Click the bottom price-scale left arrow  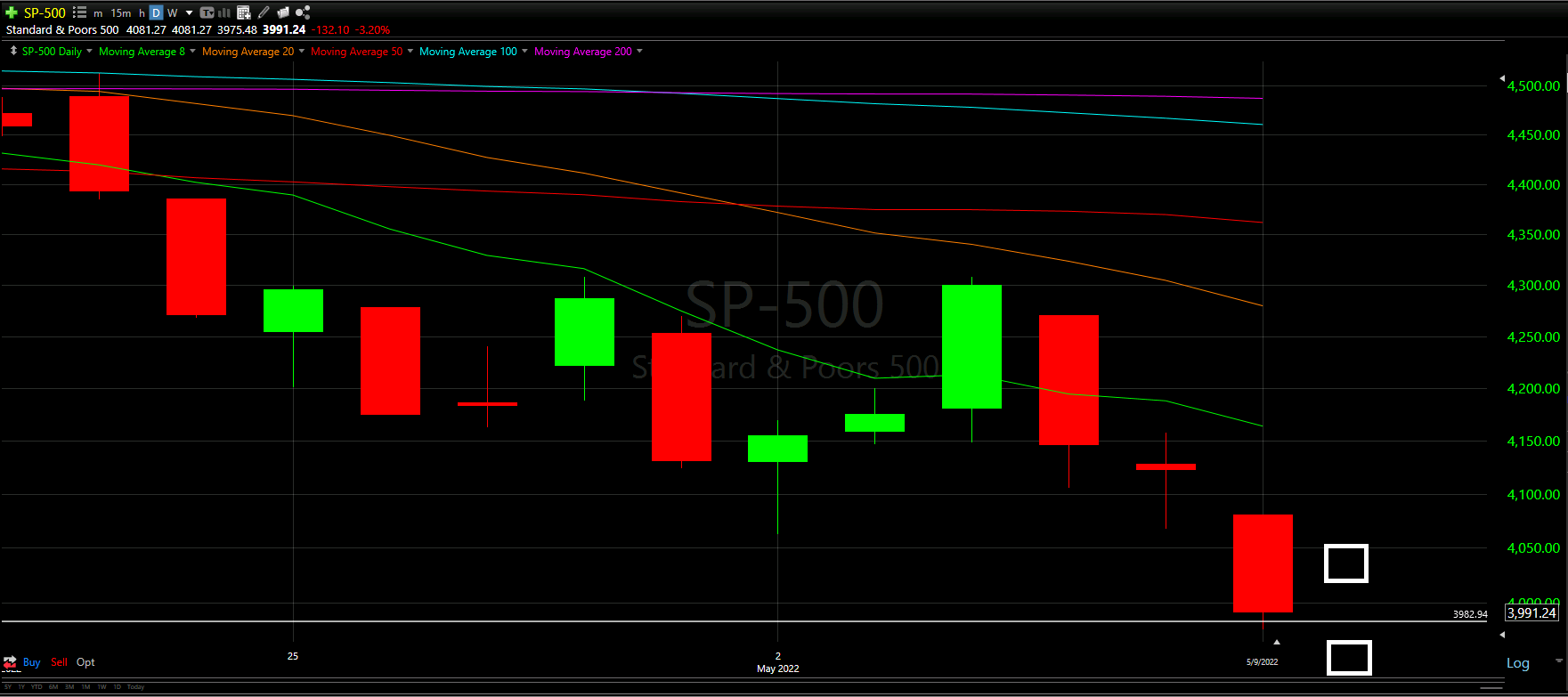point(1502,635)
